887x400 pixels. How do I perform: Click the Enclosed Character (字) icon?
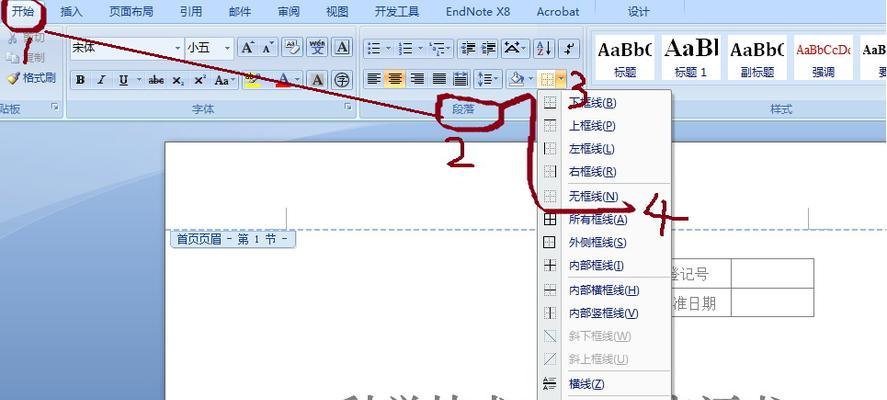342,80
